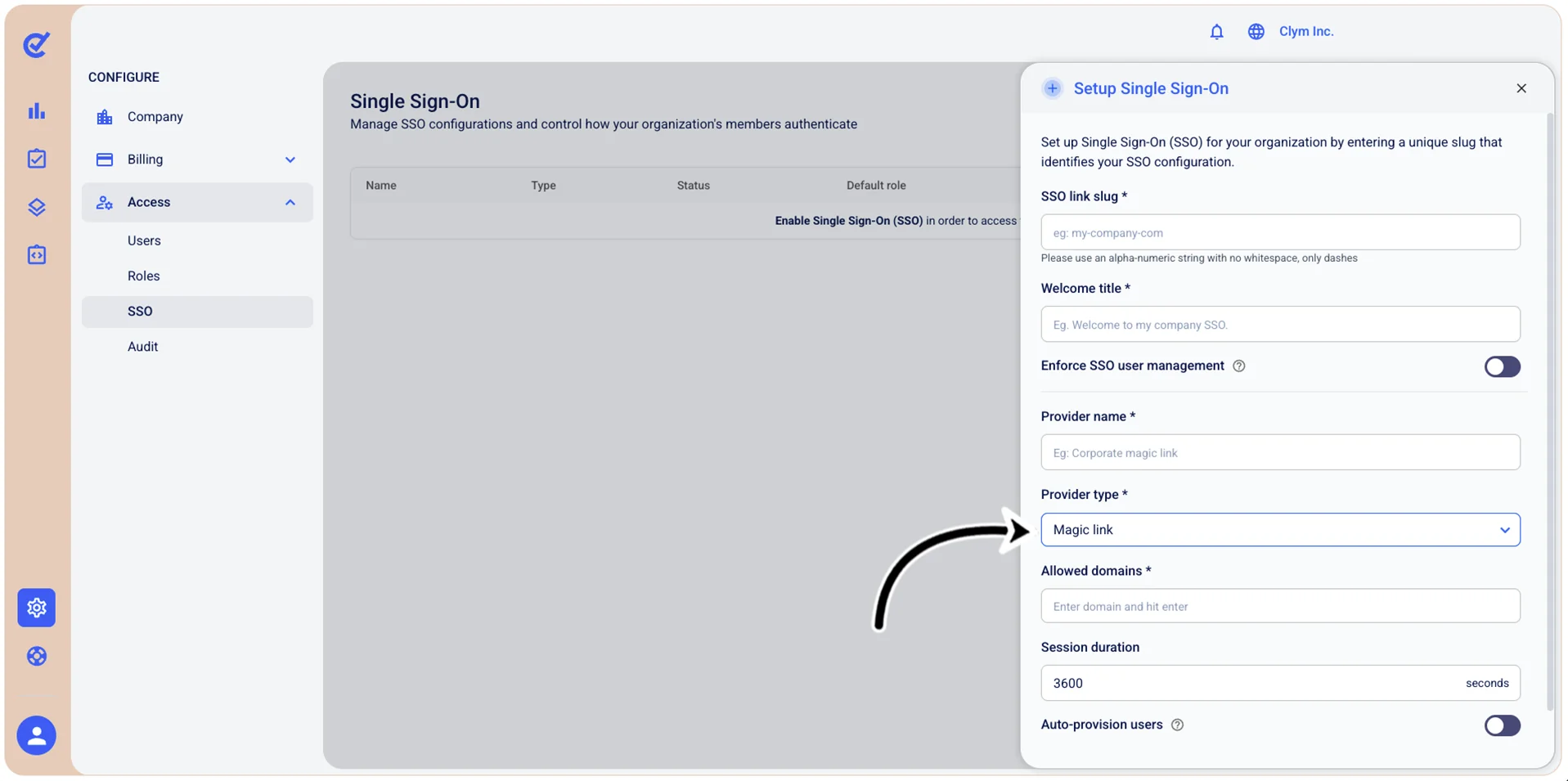Viewport: 1568px width, 781px height.
Task: Click the globe language icon
Action: coord(1256,31)
